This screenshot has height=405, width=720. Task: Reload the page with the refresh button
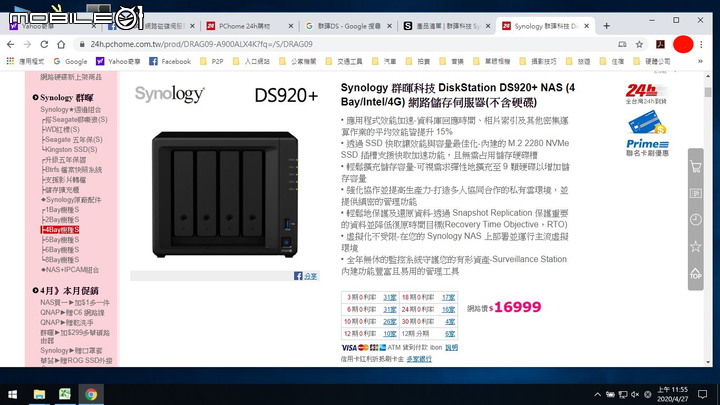(x=44, y=45)
